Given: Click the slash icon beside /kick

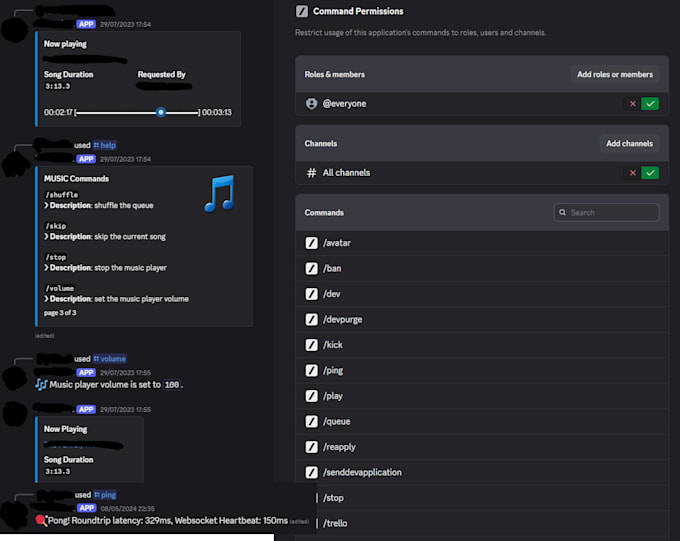Looking at the screenshot, I should pos(311,345).
